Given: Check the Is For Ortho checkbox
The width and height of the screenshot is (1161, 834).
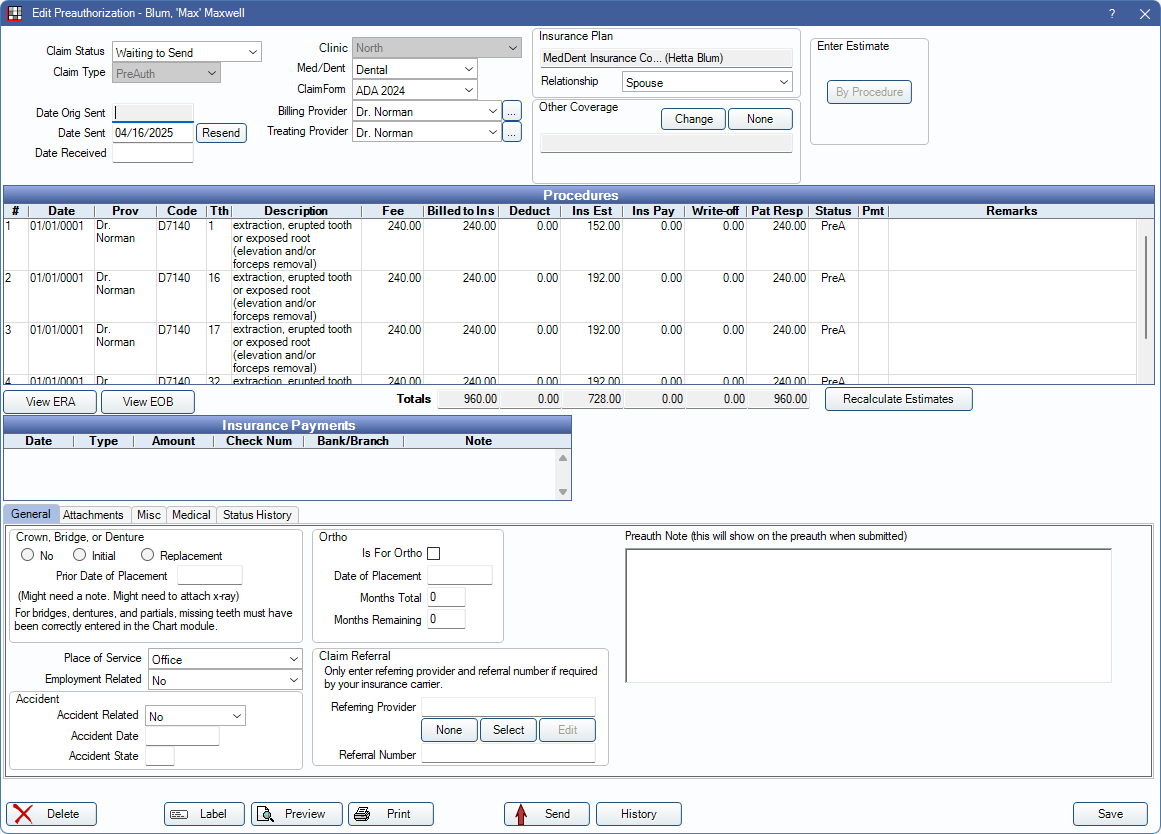Looking at the screenshot, I should [433, 554].
